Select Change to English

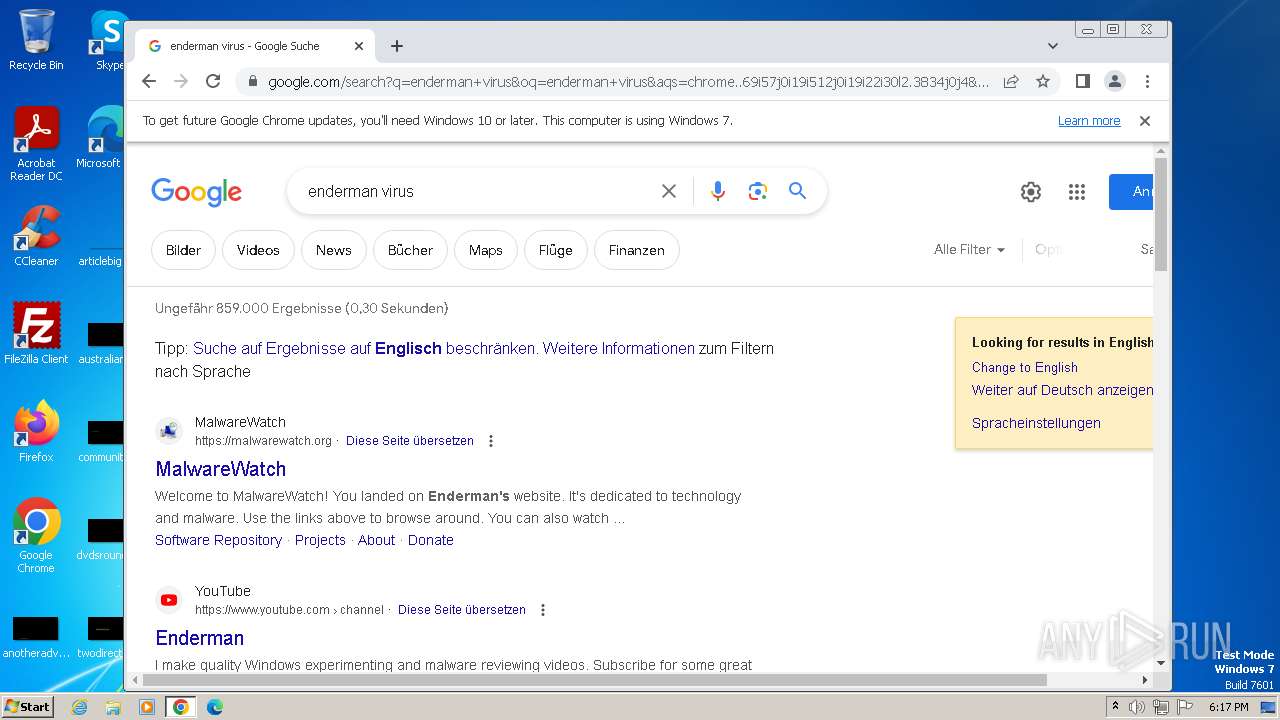point(1025,367)
